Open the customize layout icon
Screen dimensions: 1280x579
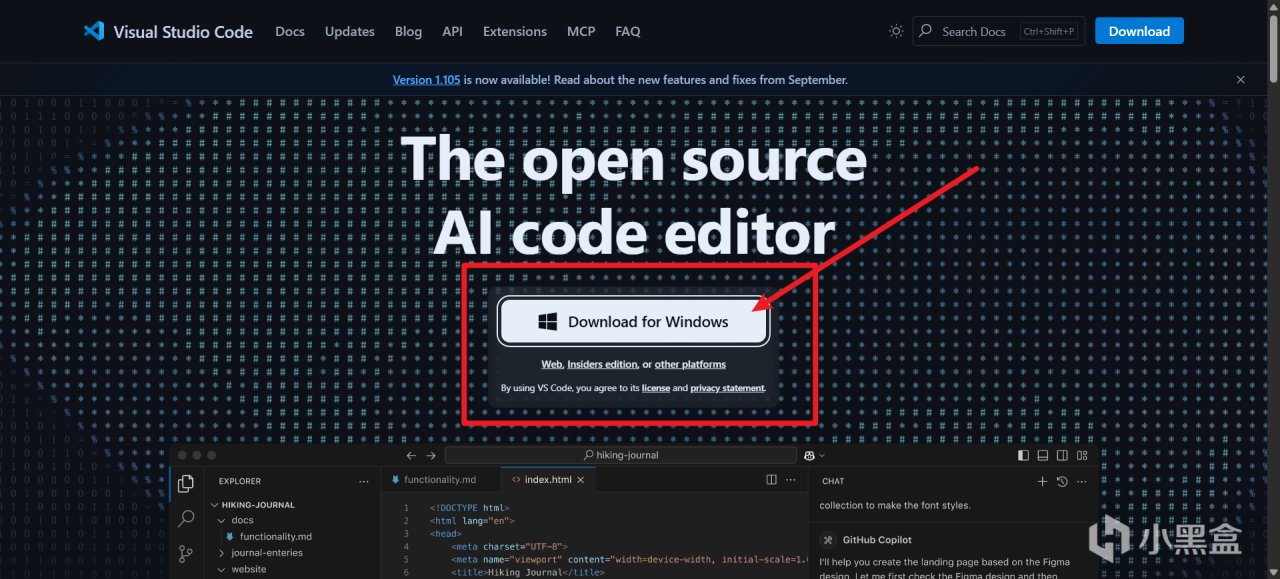(1082, 455)
